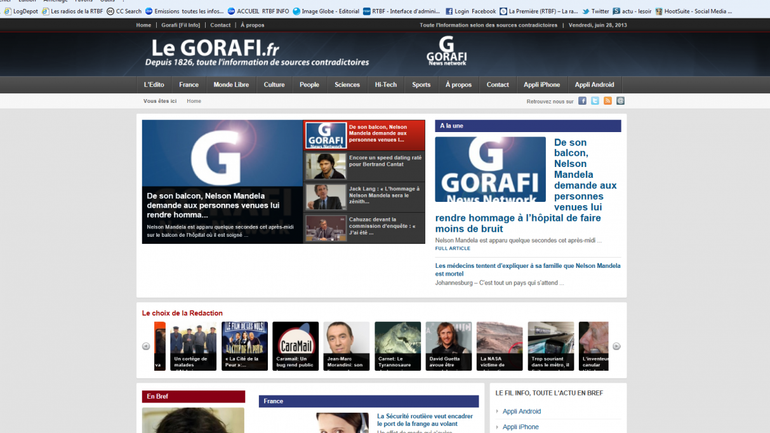Click the FULL ARTICLE link

pos(452,248)
